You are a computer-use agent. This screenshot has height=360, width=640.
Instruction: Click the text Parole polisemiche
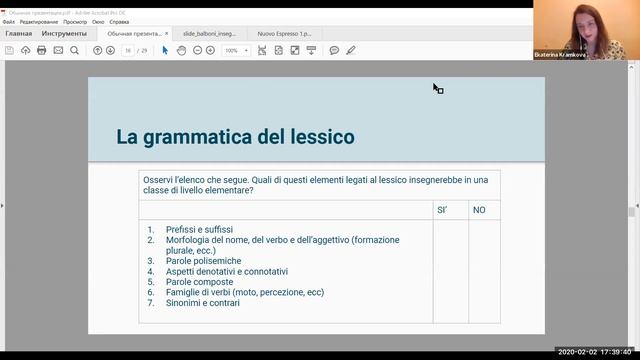(x=203, y=261)
